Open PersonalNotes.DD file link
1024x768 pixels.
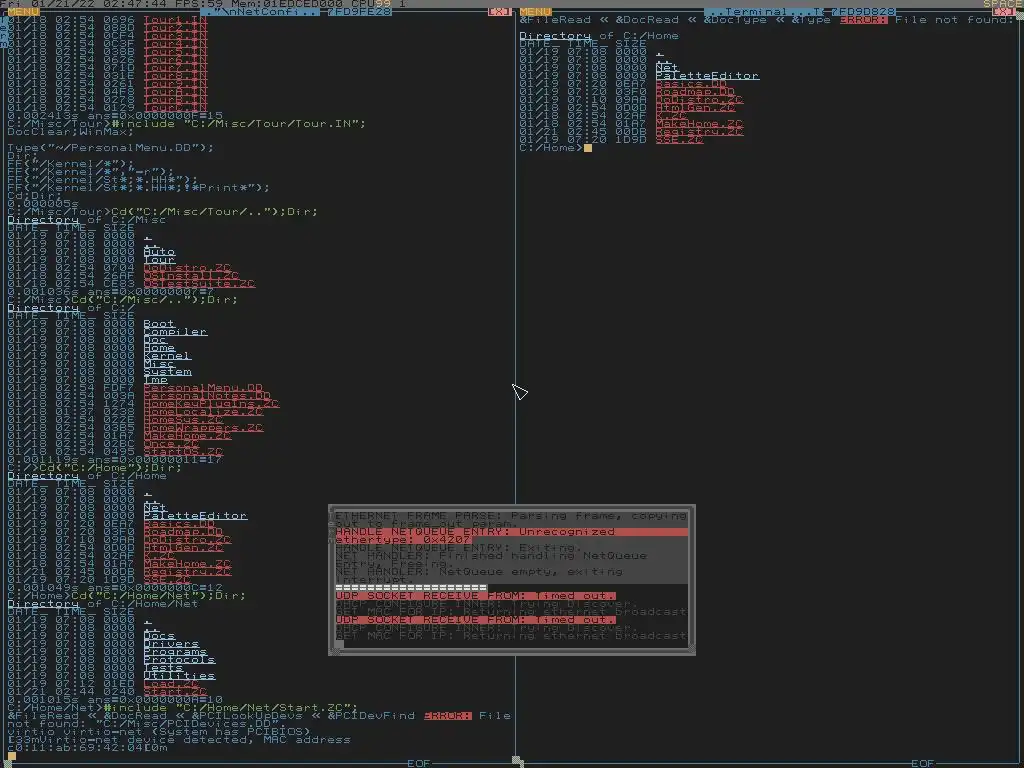pos(207,396)
